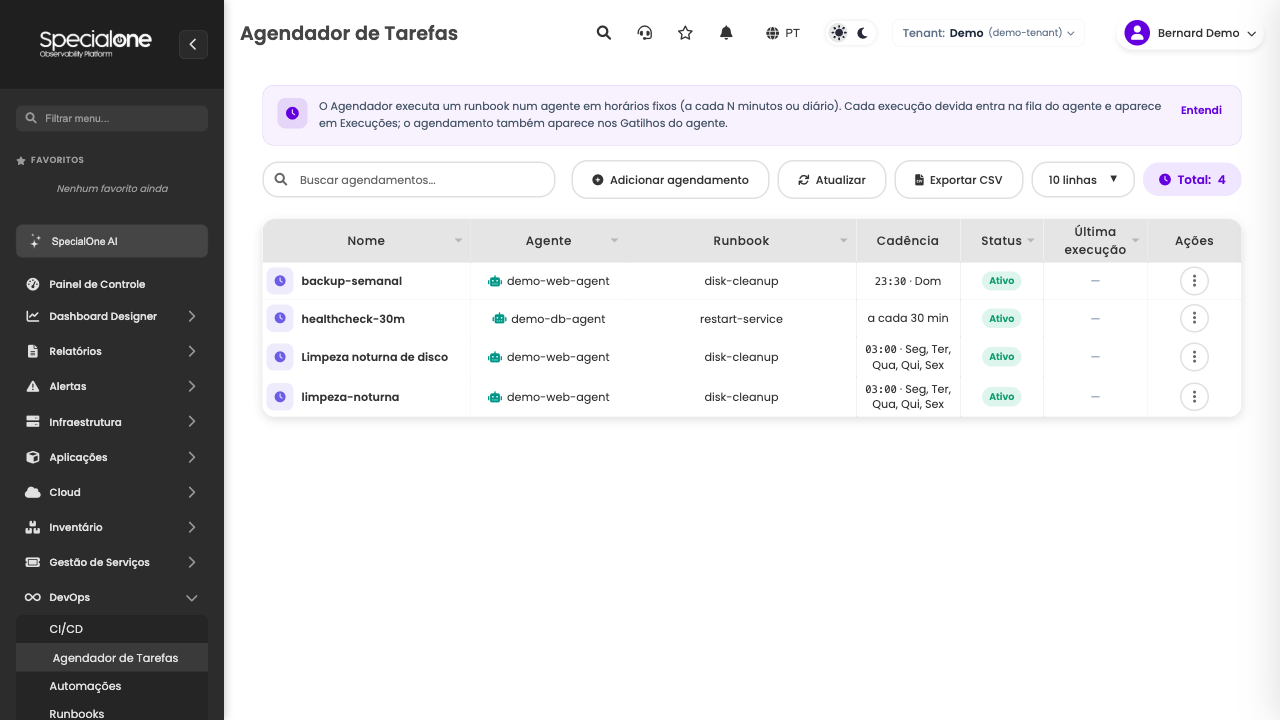Expand the Relatórios menu
The image size is (1280, 720).
[x=112, y=351]
